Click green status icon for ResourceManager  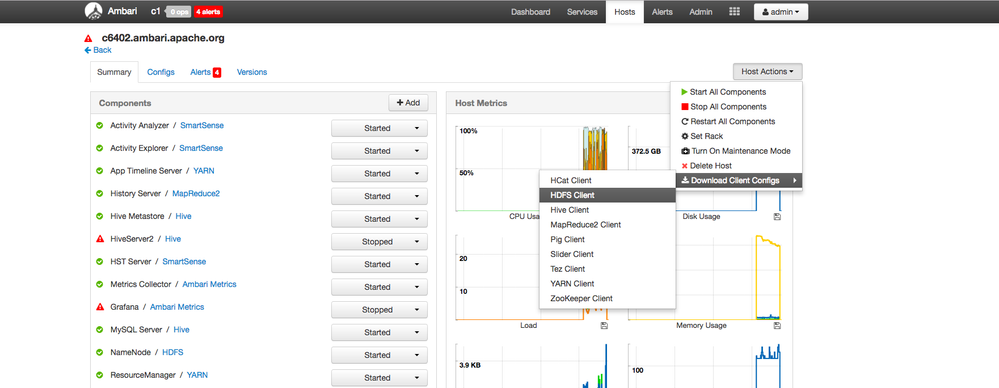[x=99, y=375]
